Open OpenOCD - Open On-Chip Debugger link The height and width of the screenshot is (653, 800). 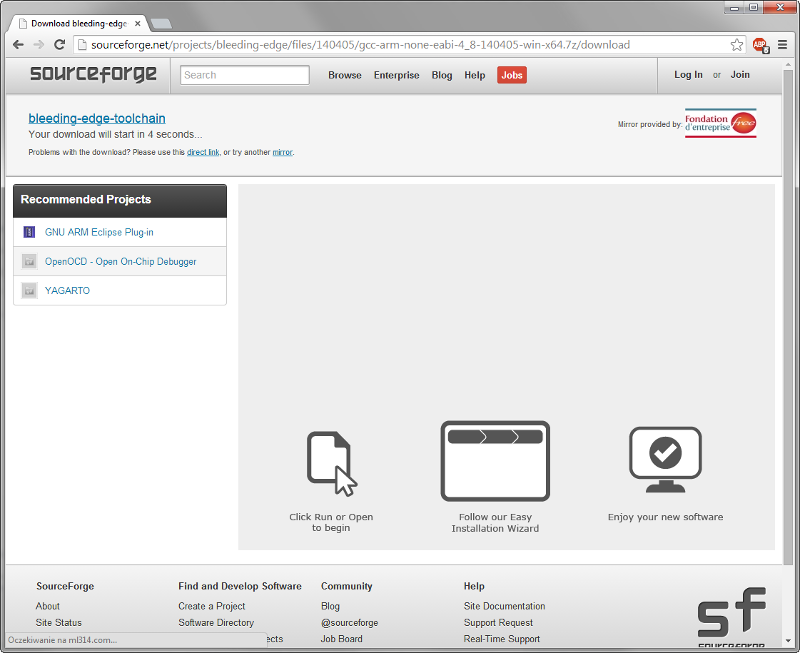coord(120,261)
